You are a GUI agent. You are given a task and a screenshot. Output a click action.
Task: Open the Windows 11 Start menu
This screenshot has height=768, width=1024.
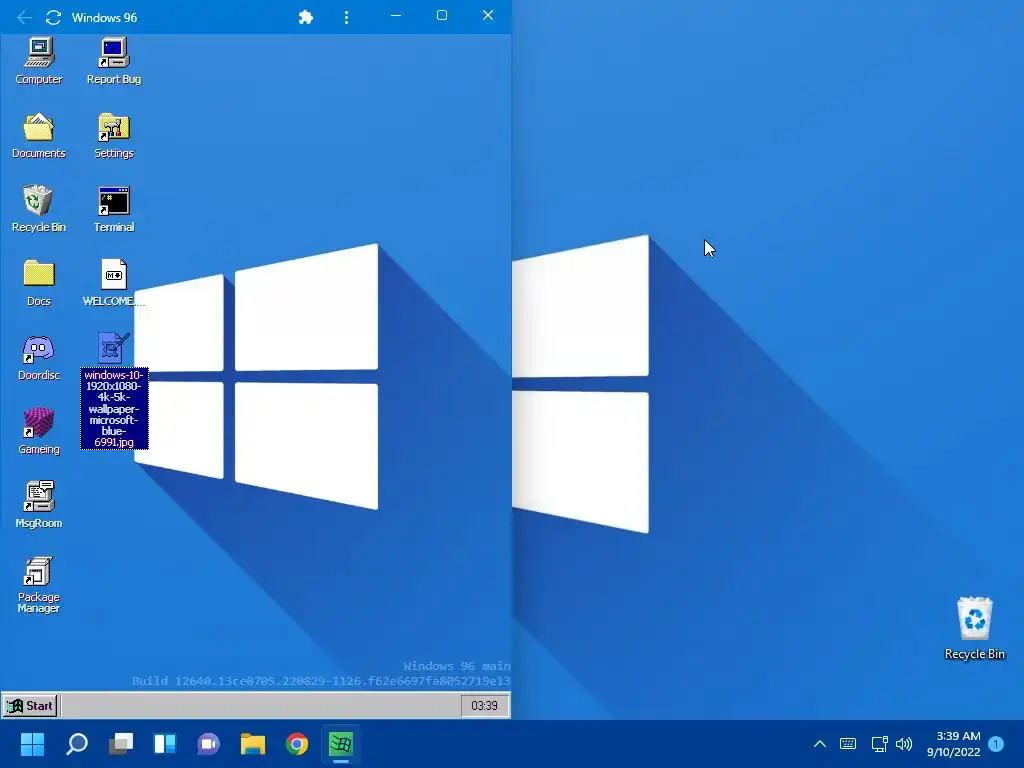tap(32, 744)
